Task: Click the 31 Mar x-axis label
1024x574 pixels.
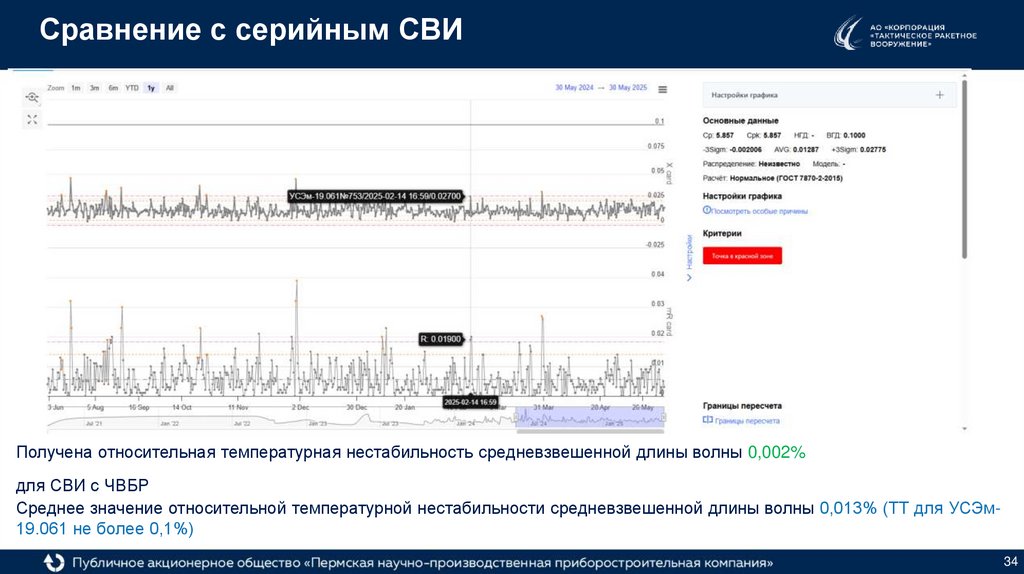Action: pyautogui.click(x=543, y=407)
